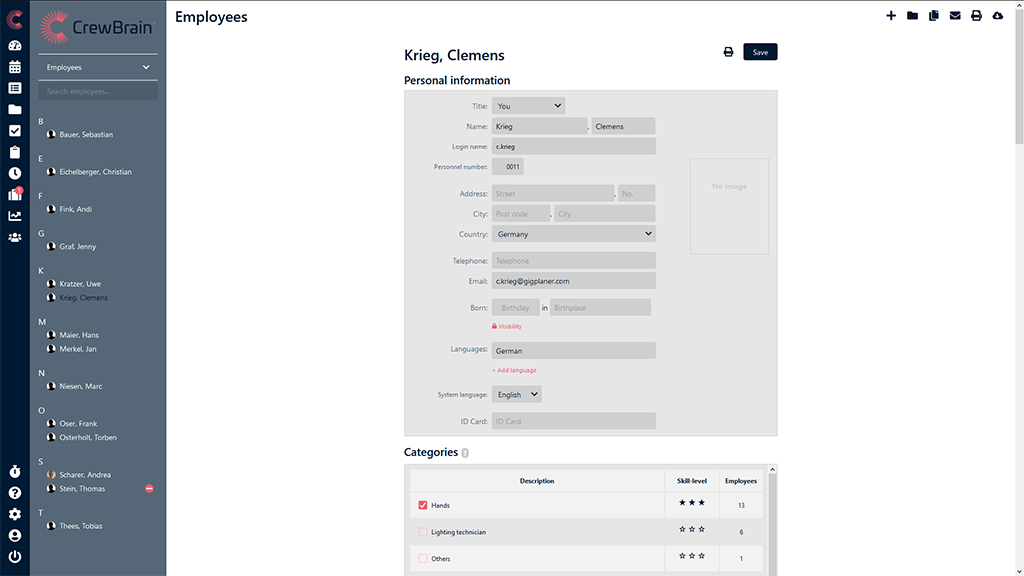The image size is (1024, 576).
Task: Click the Save button
Action: (x=760, y=52)
